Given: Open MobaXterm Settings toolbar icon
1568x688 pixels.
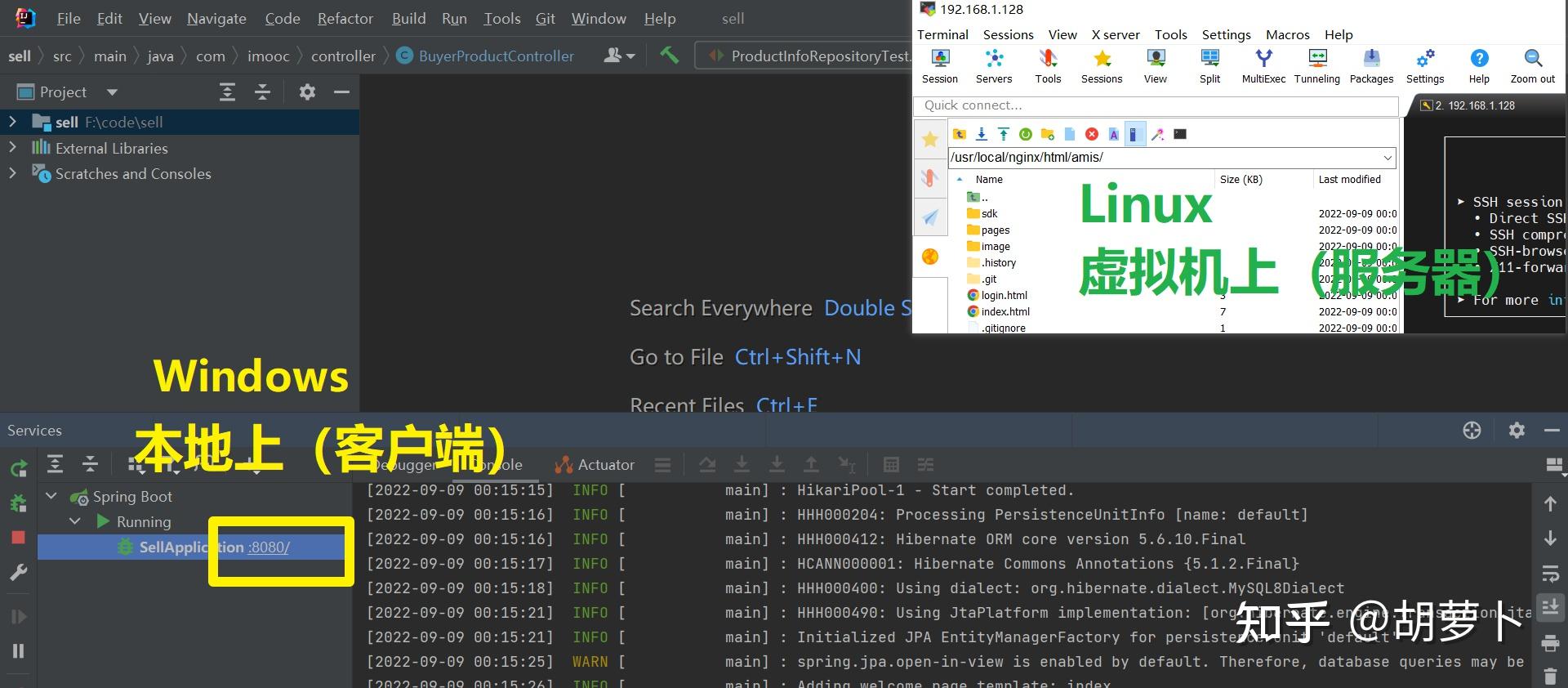Looking at the screenshot, I should tap(1425, 66).
